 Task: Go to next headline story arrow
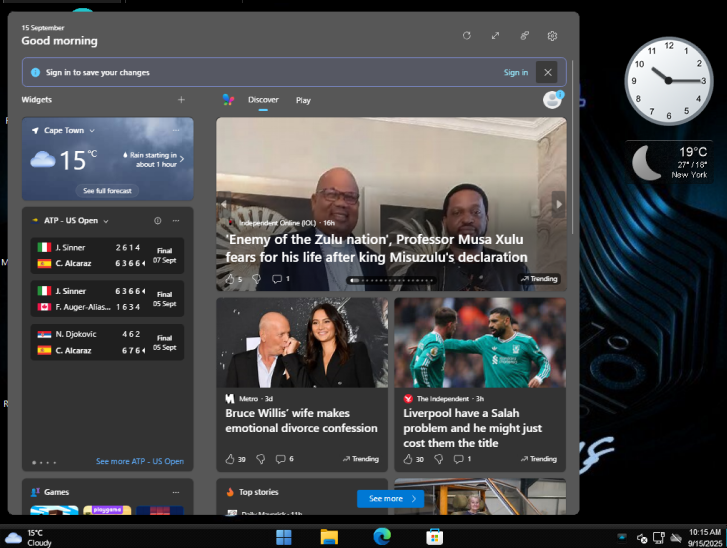559,204
